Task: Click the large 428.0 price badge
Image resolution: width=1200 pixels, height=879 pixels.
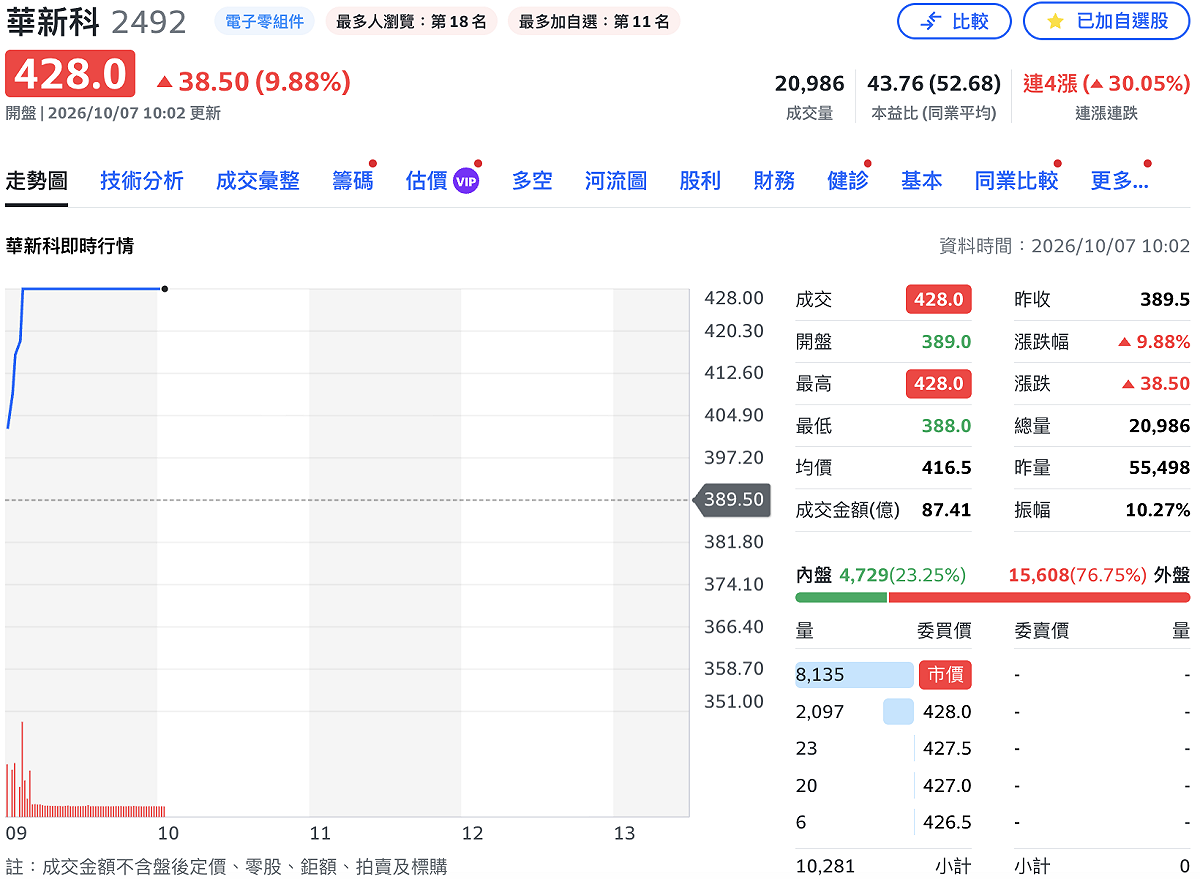Action: click(70, 74)
